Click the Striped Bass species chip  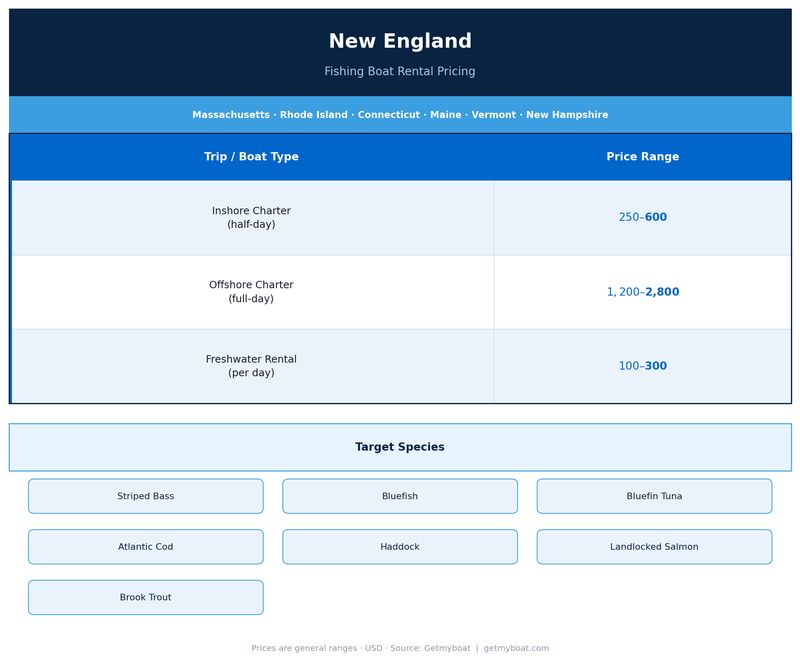pos(145,496)
